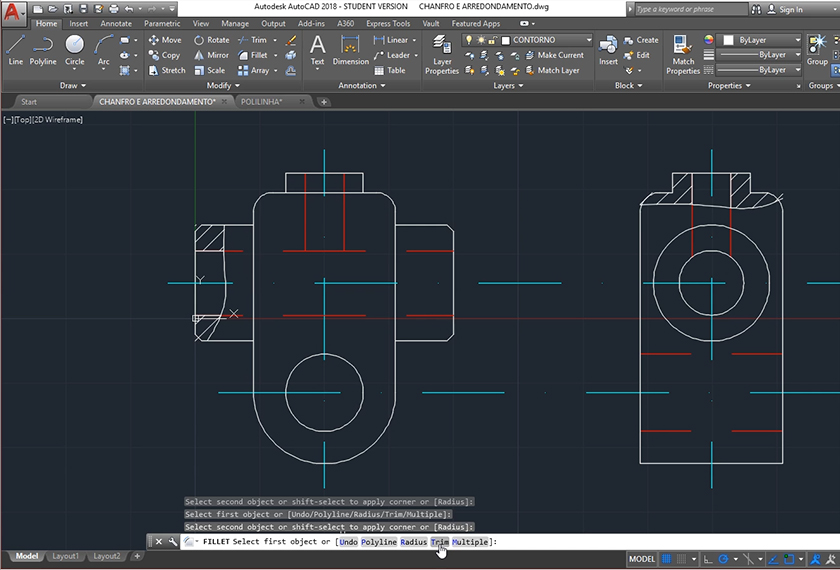Select the Stretch tool

tap(167, 70)
